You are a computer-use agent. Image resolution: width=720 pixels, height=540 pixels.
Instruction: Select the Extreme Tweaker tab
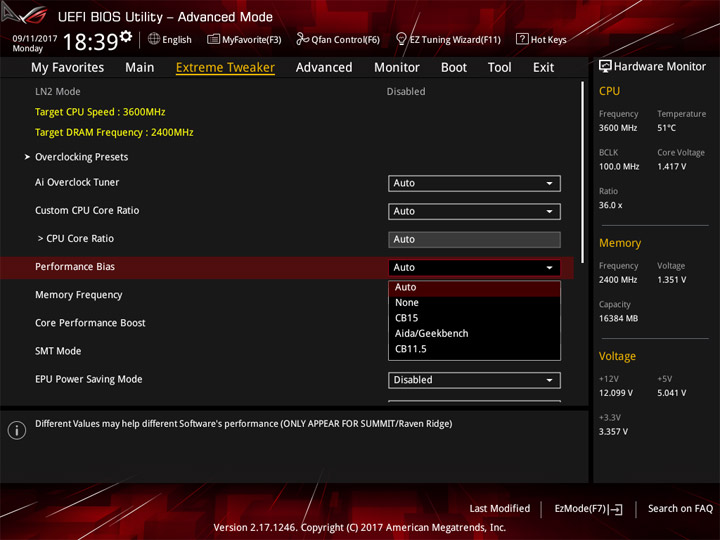click(x=225, y=68)
